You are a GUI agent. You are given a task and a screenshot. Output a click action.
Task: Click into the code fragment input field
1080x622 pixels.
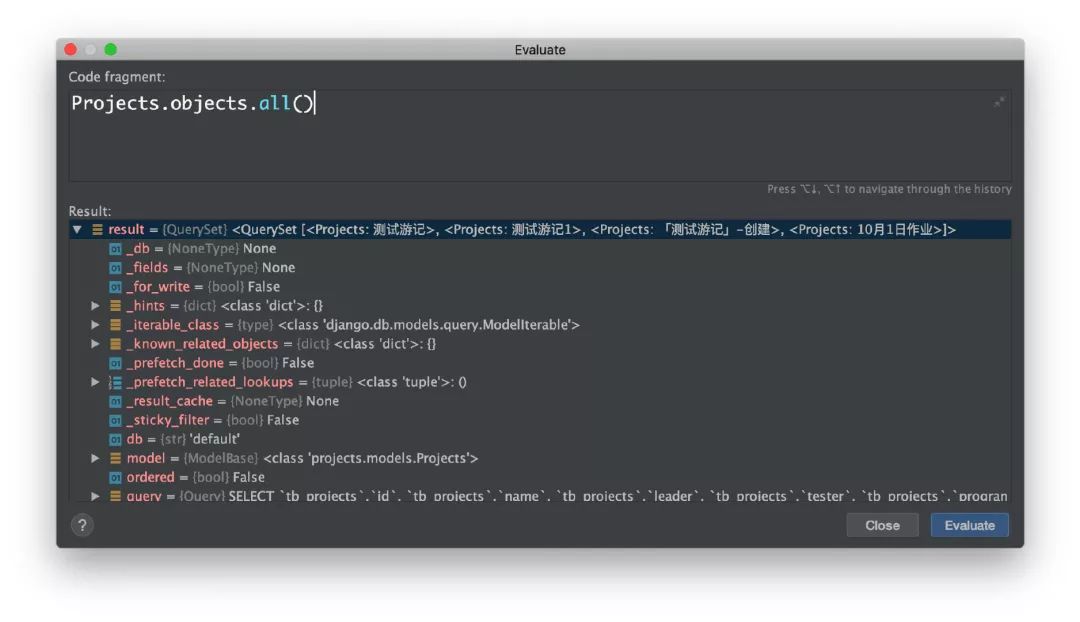point(540,135)
